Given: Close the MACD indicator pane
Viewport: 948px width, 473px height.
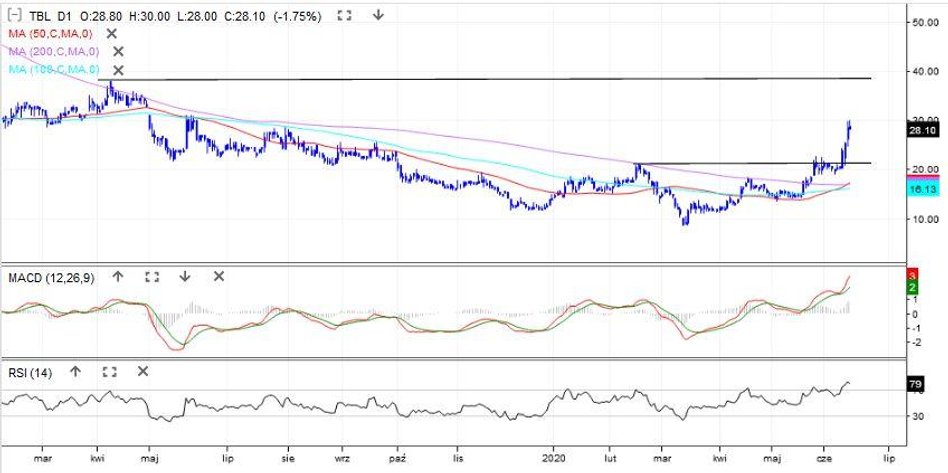Looking at the screenshot, I should (219, 277).
